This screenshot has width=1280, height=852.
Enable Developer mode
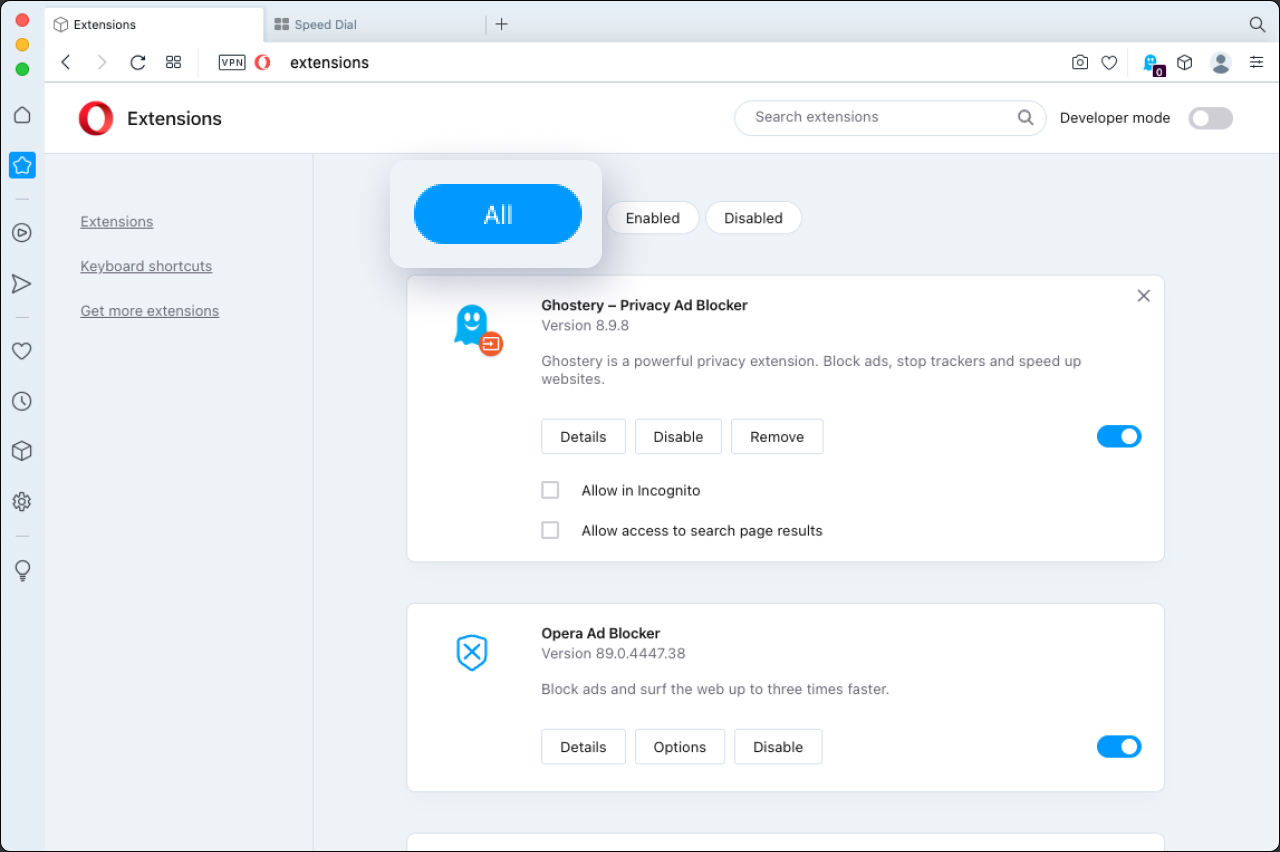[x=1210, y=118]
